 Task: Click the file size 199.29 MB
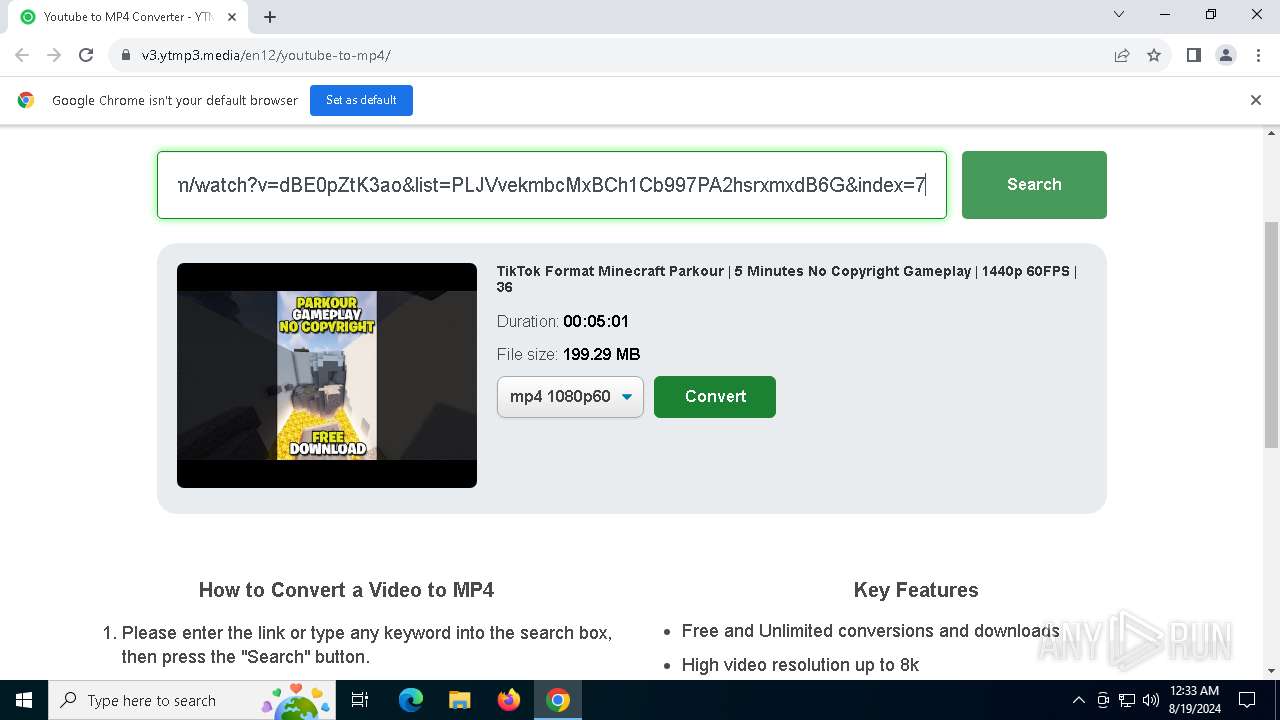tap(601, 354)
